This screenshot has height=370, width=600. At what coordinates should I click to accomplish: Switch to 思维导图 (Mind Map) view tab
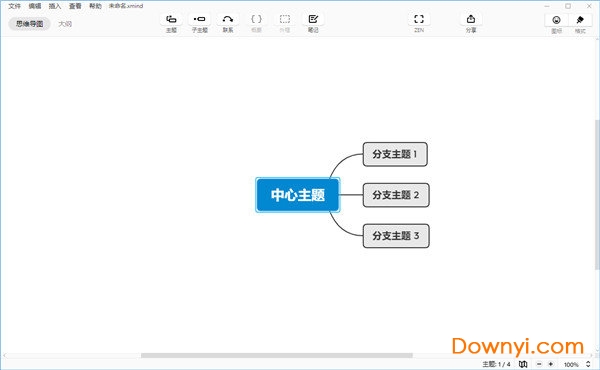click(x=29, y=24)
